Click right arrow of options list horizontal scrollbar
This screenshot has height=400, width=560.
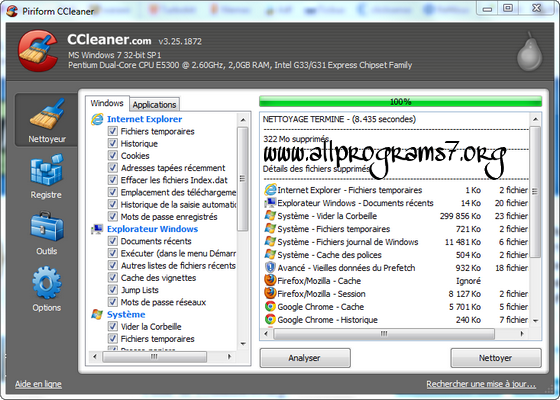pyautogui.click(x=229, y=356)
